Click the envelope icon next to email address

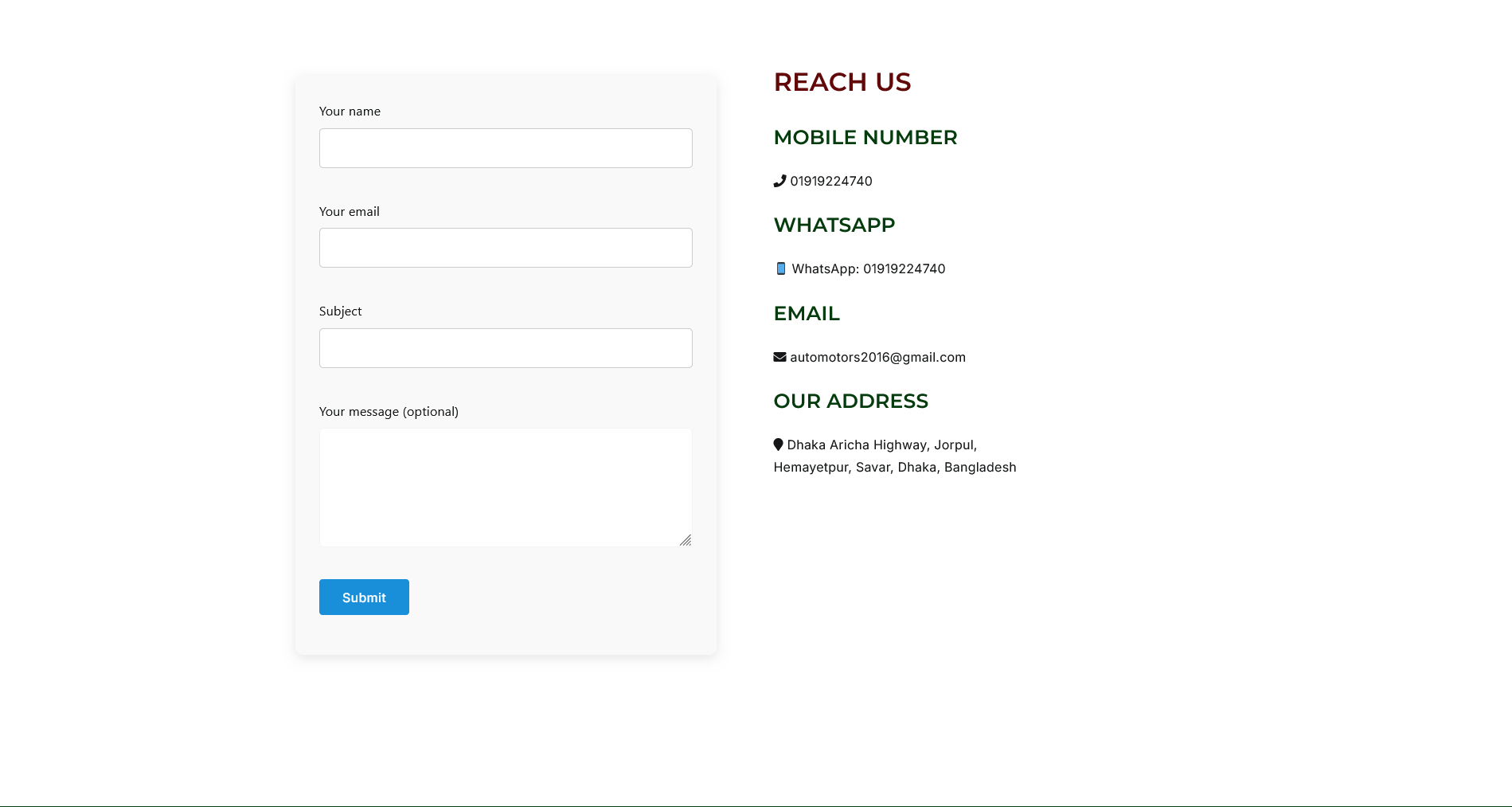click(779, 357)
